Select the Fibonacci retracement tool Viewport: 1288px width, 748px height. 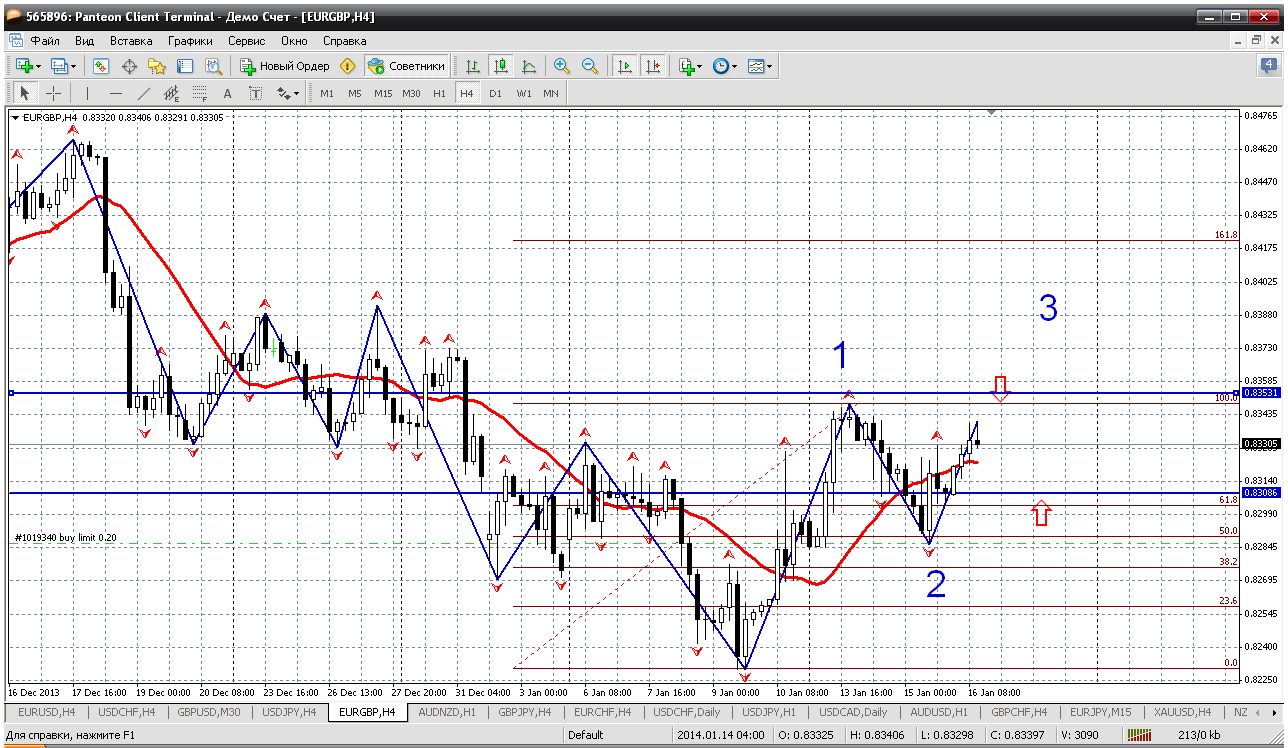point(199,93)
